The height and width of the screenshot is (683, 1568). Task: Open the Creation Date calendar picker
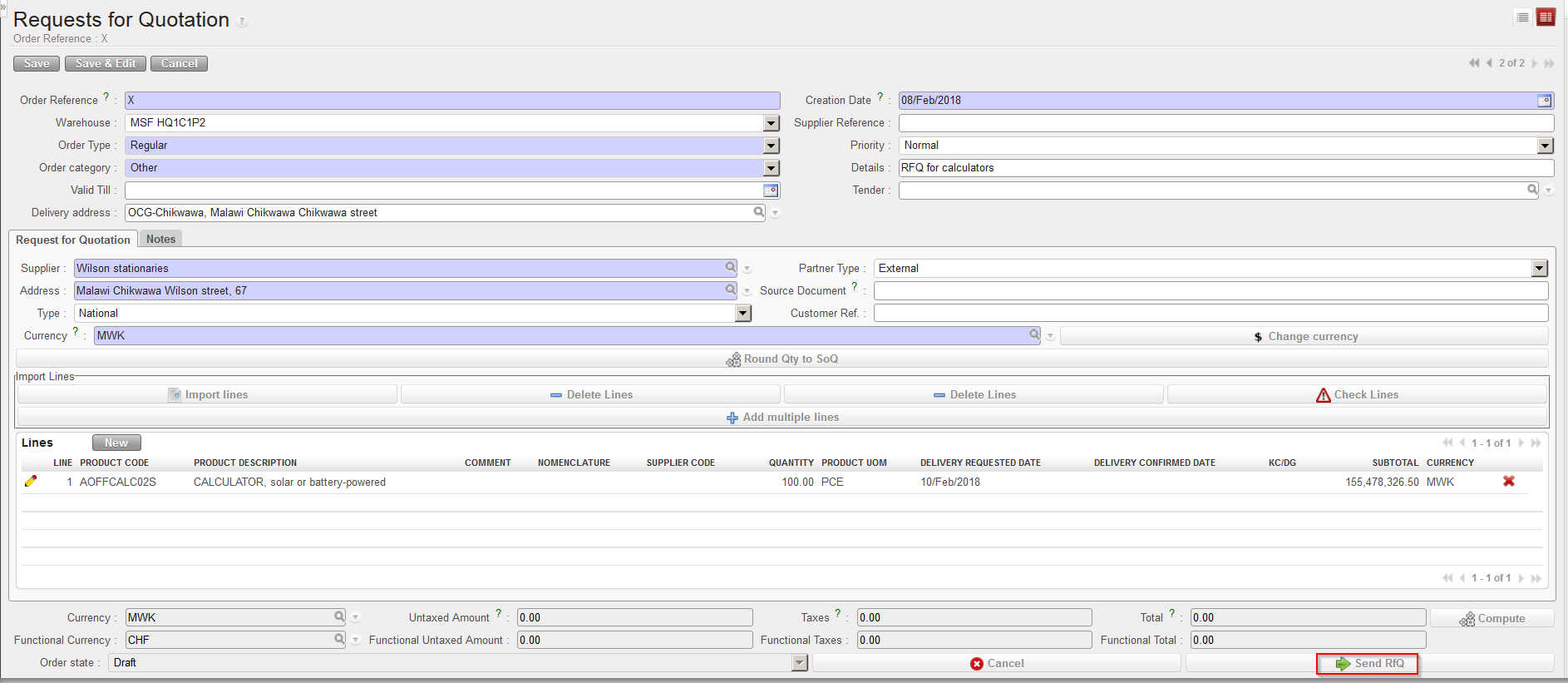pos(1544,101)
